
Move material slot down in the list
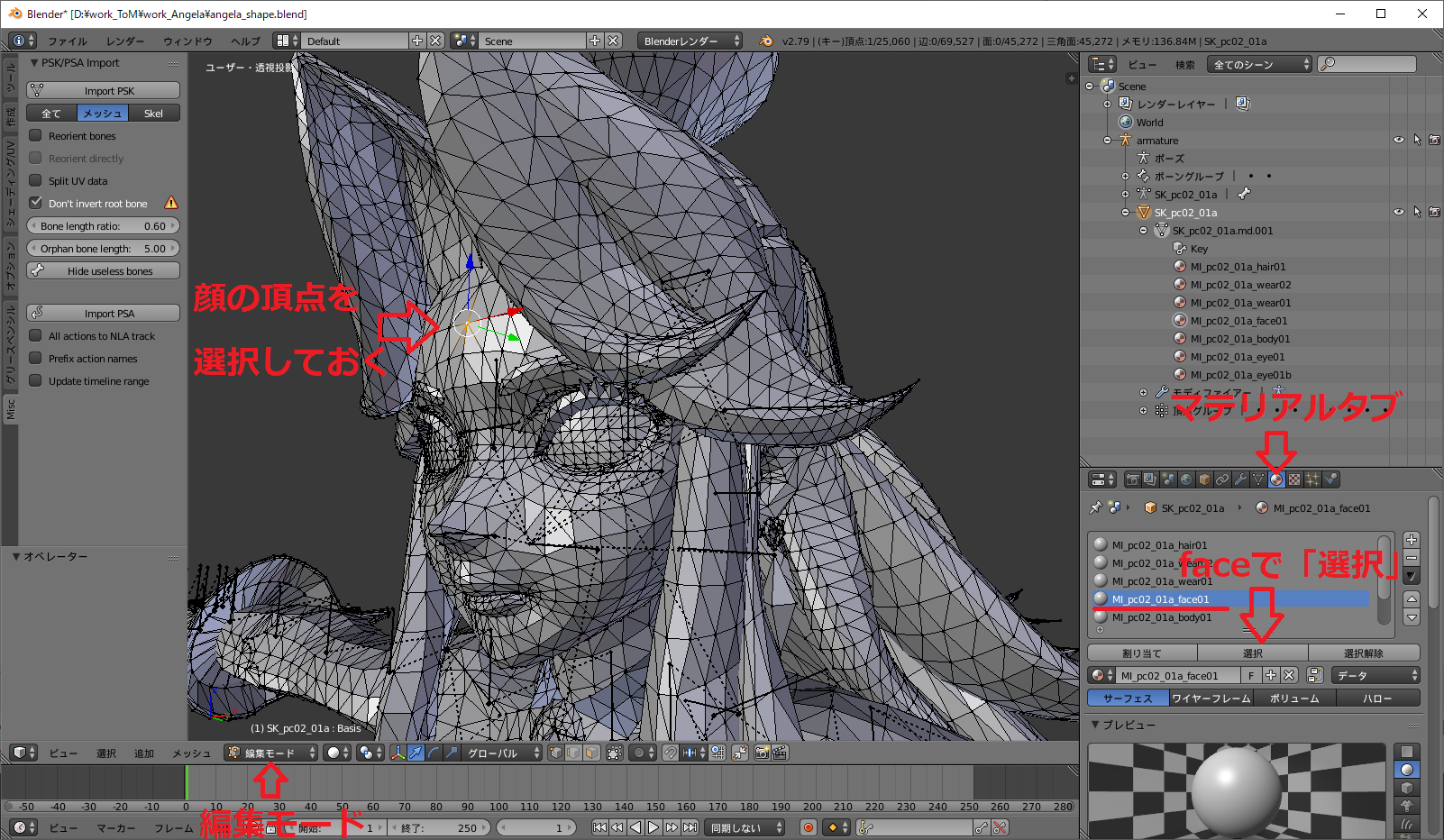(1412, 617)
